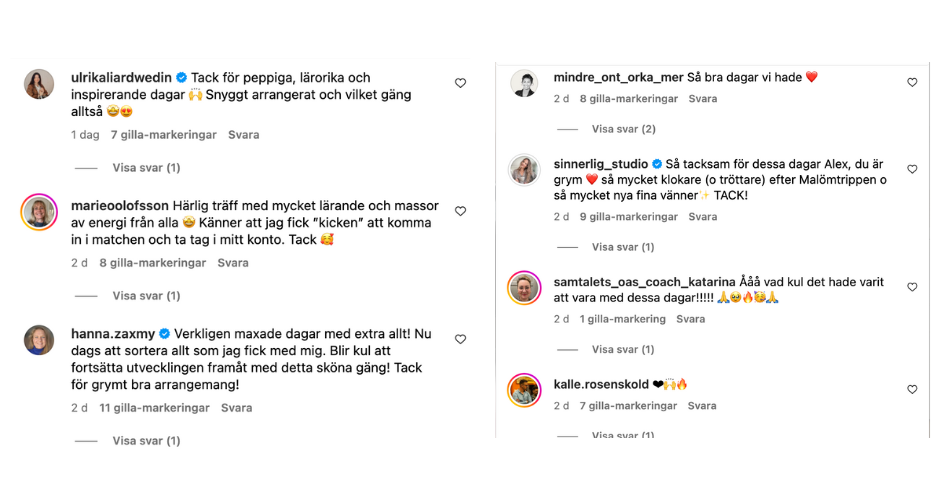Open ulrikaliardwedin's profile picture

coord(39,84)
